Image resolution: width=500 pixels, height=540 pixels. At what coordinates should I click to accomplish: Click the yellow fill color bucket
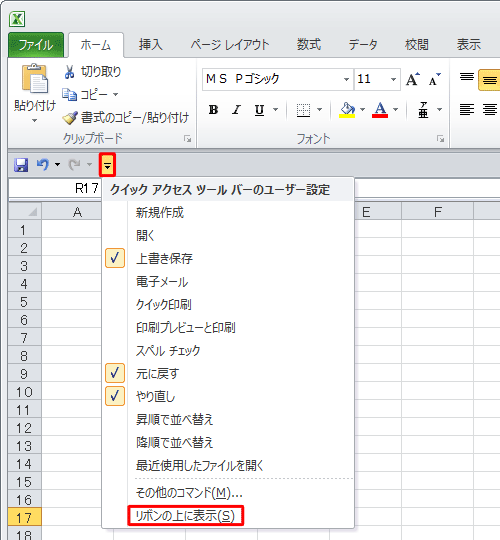coord(347,110)
